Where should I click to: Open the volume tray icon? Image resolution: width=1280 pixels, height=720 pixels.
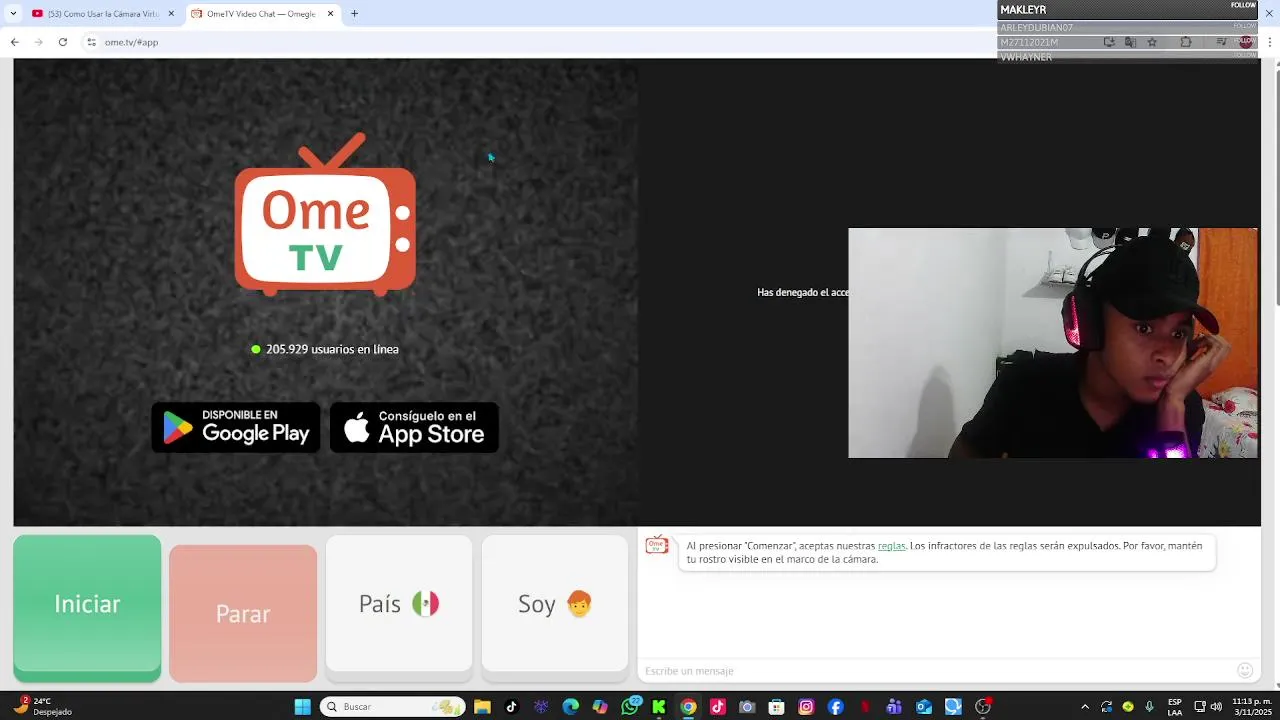tap(1216, 707)
